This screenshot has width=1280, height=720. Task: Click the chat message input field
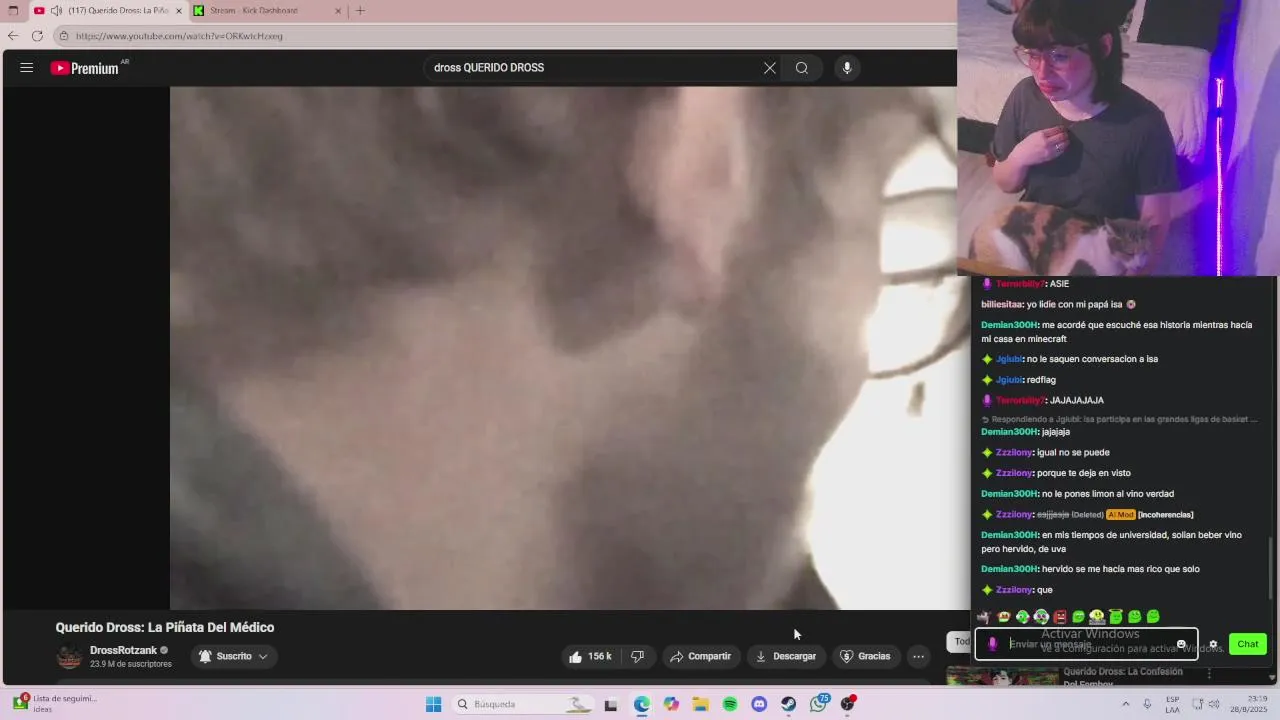[x=1086, y=644]
